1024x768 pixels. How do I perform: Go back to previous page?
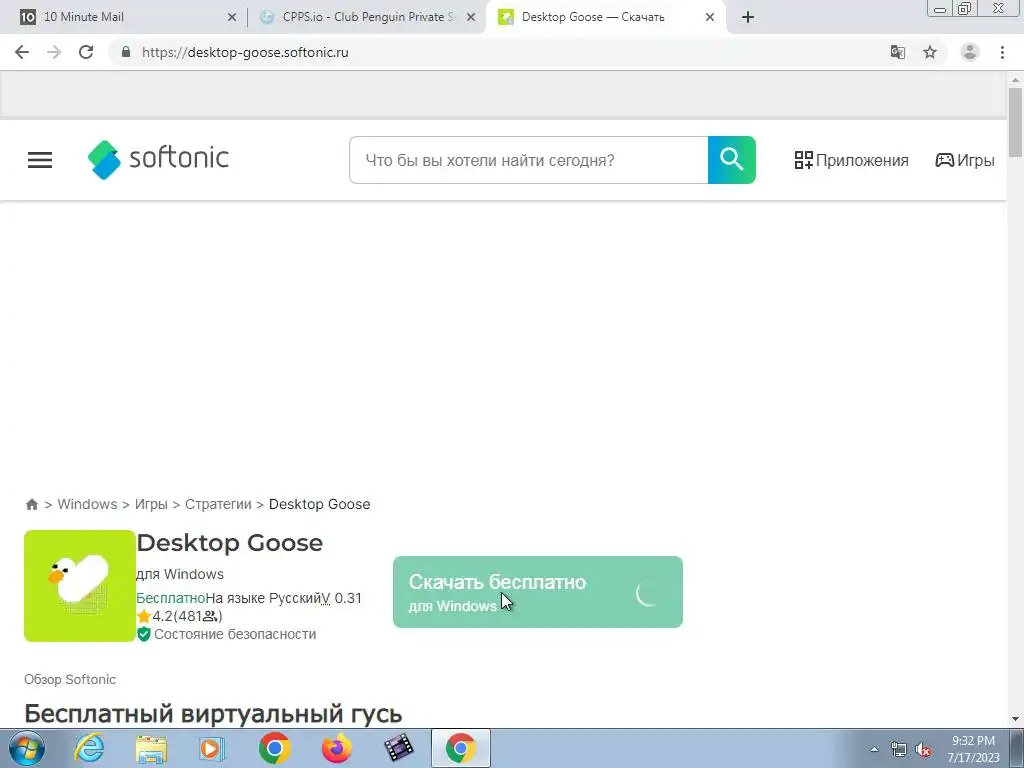click(22, 52)
